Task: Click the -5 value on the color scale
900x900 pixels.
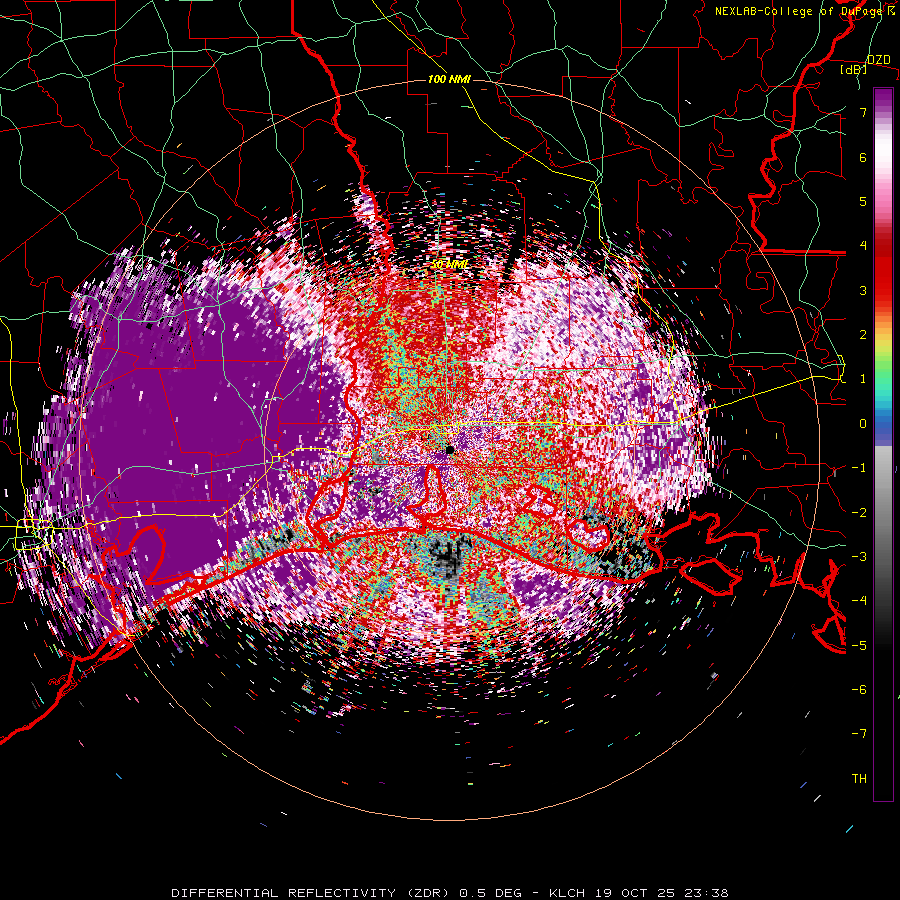Action: coord(859,646)
